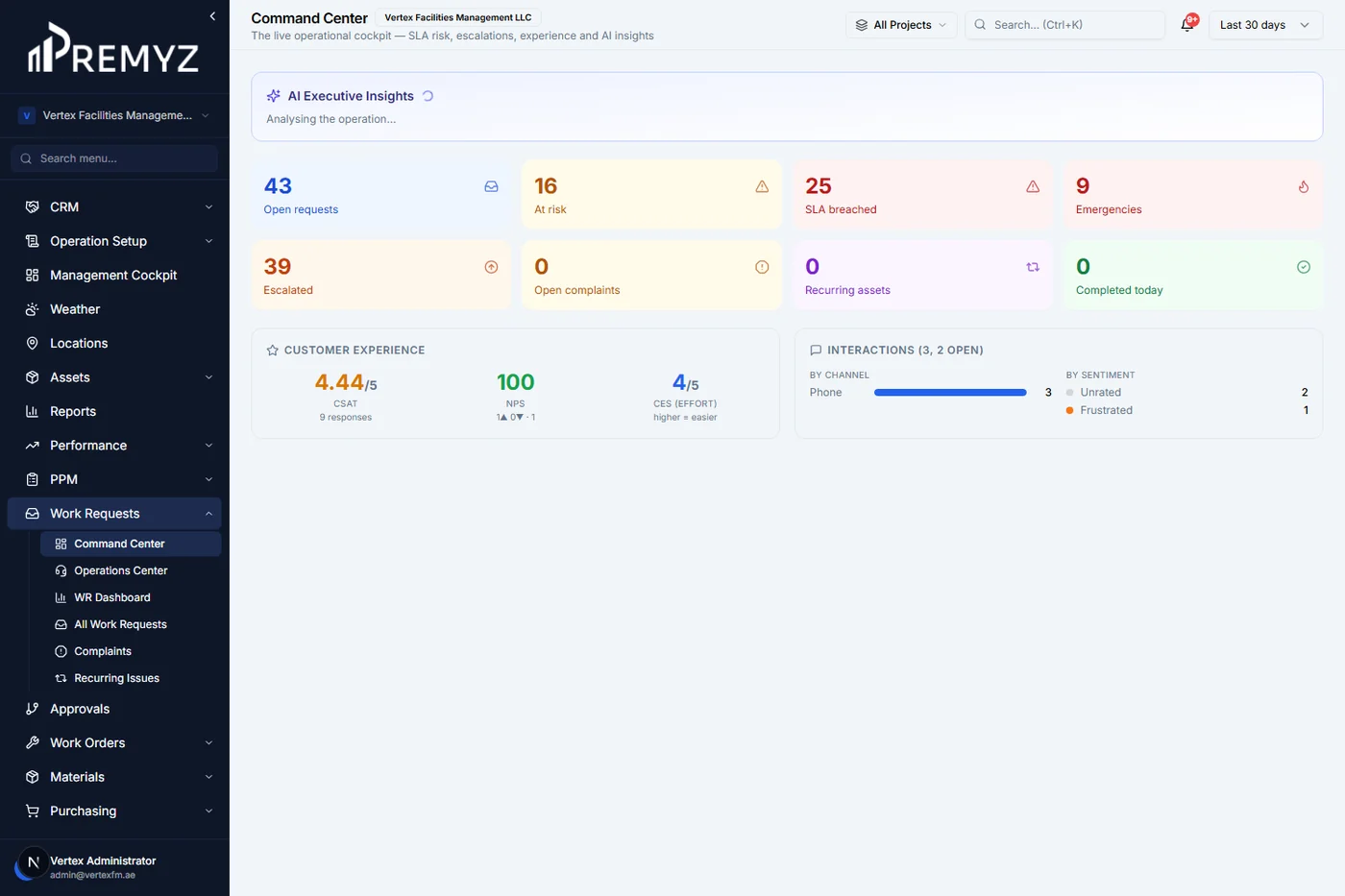Click the Performance trend icon

32,446
